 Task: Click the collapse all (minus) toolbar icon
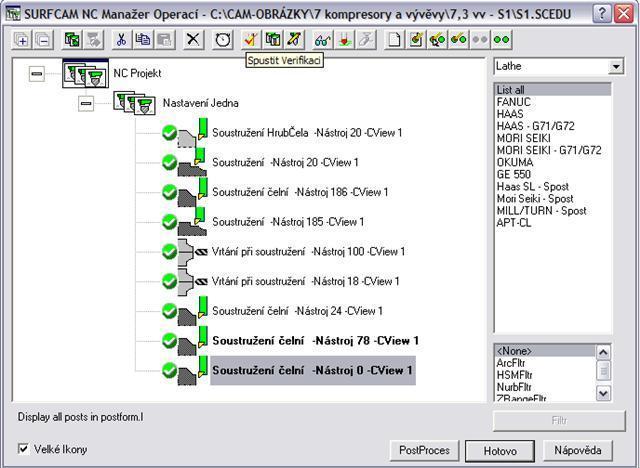(x=43, y=40)
